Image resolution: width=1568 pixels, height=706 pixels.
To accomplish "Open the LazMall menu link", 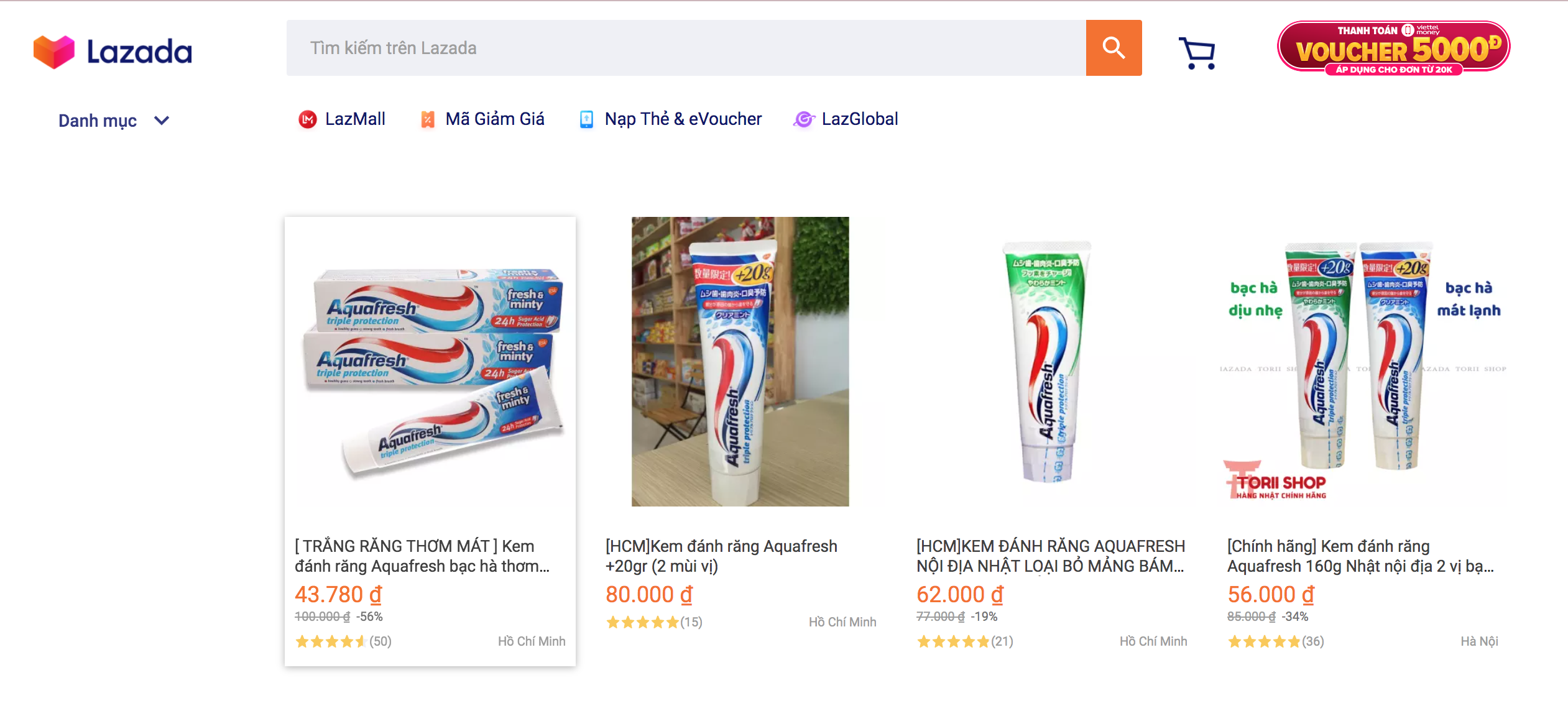I will (355, 119).
